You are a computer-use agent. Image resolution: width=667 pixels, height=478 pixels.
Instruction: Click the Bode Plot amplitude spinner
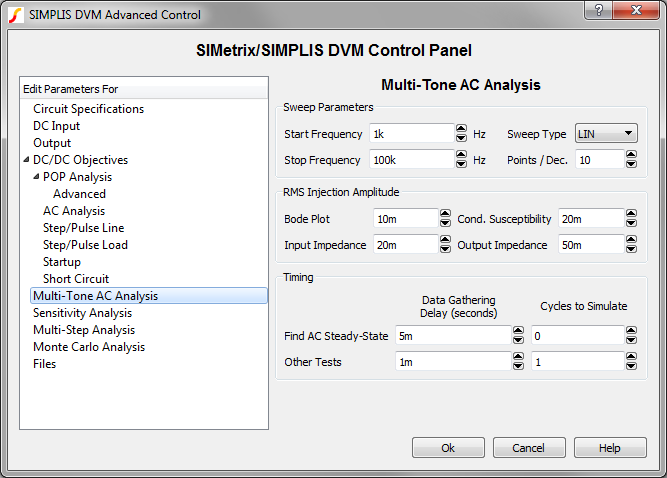(x=445, y=219)
